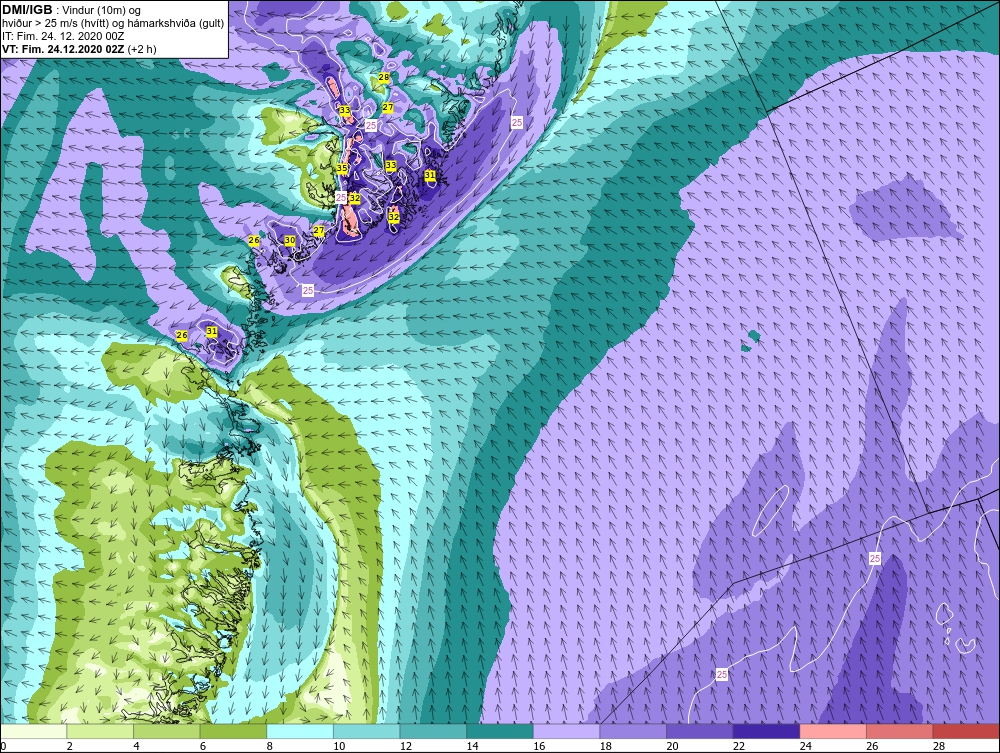Pick the legend swatch between 4 and 6
This screenshot has width=1000, height=753.
click(x=166, y=731)
